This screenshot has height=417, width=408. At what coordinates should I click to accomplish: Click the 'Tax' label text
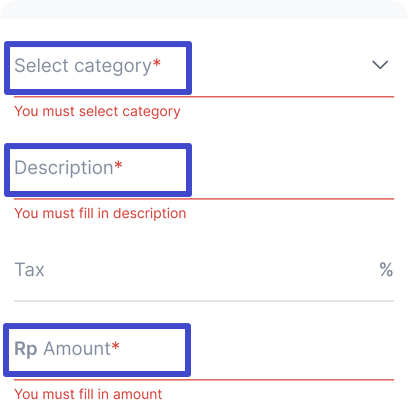(29, 270)
